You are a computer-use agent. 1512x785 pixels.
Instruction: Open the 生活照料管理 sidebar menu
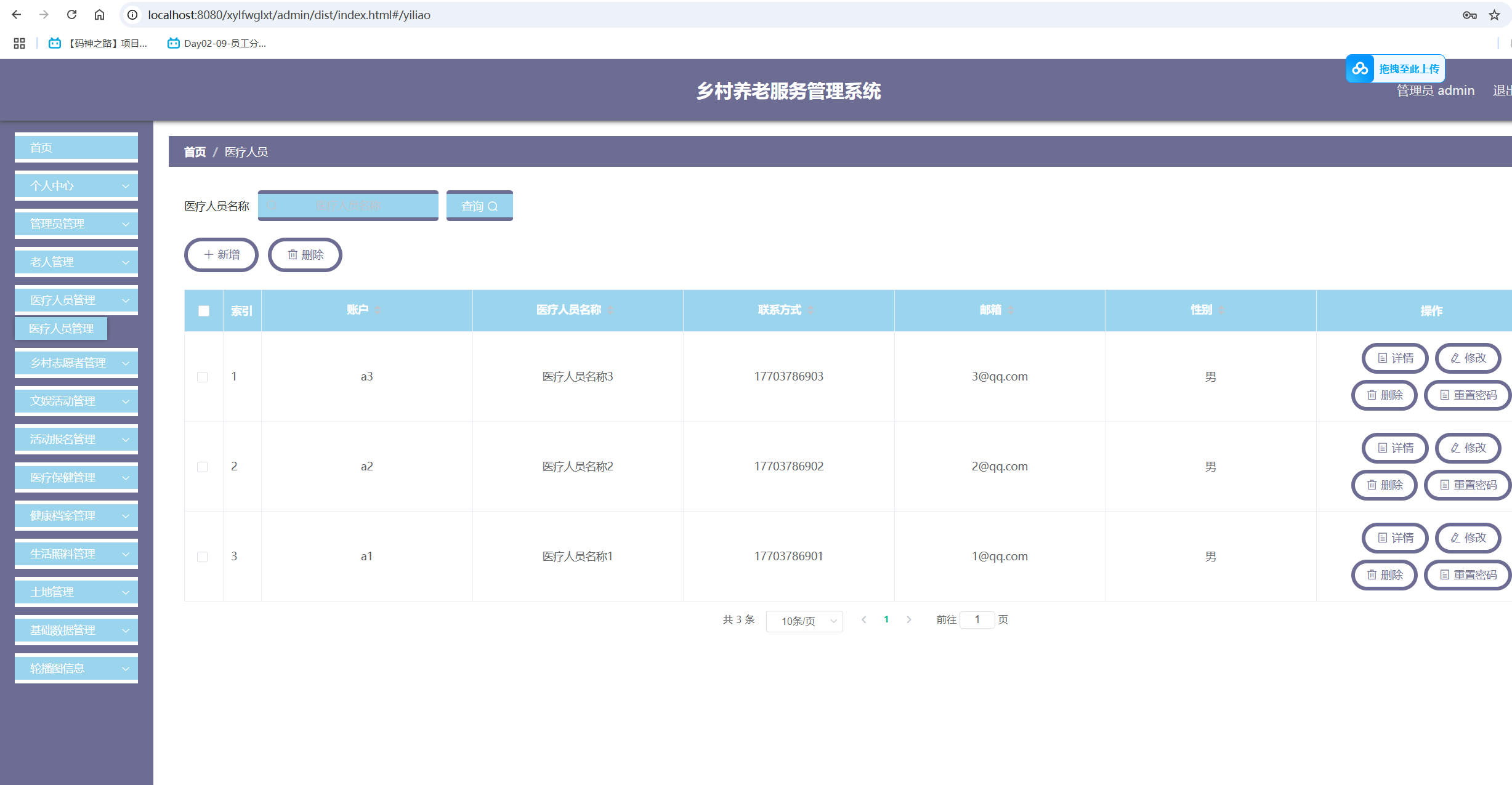76,554
